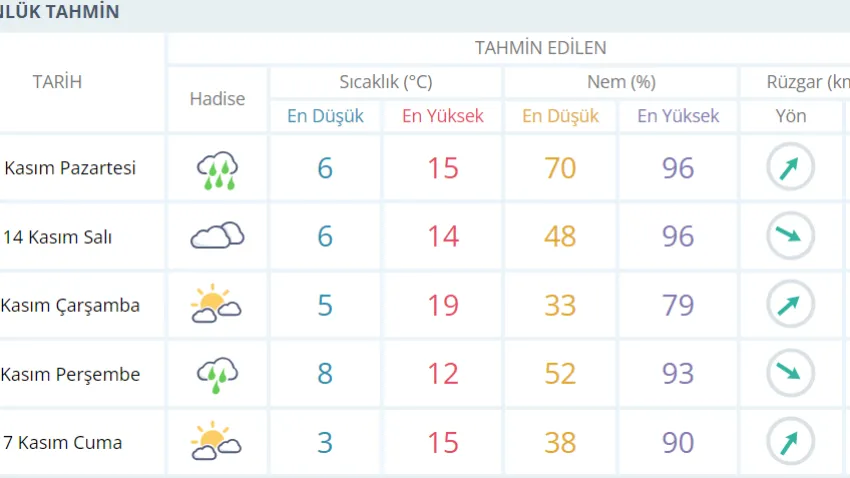
Task: Click the partly sunny icon for Cuma
Action: click(x=217, y=442)
